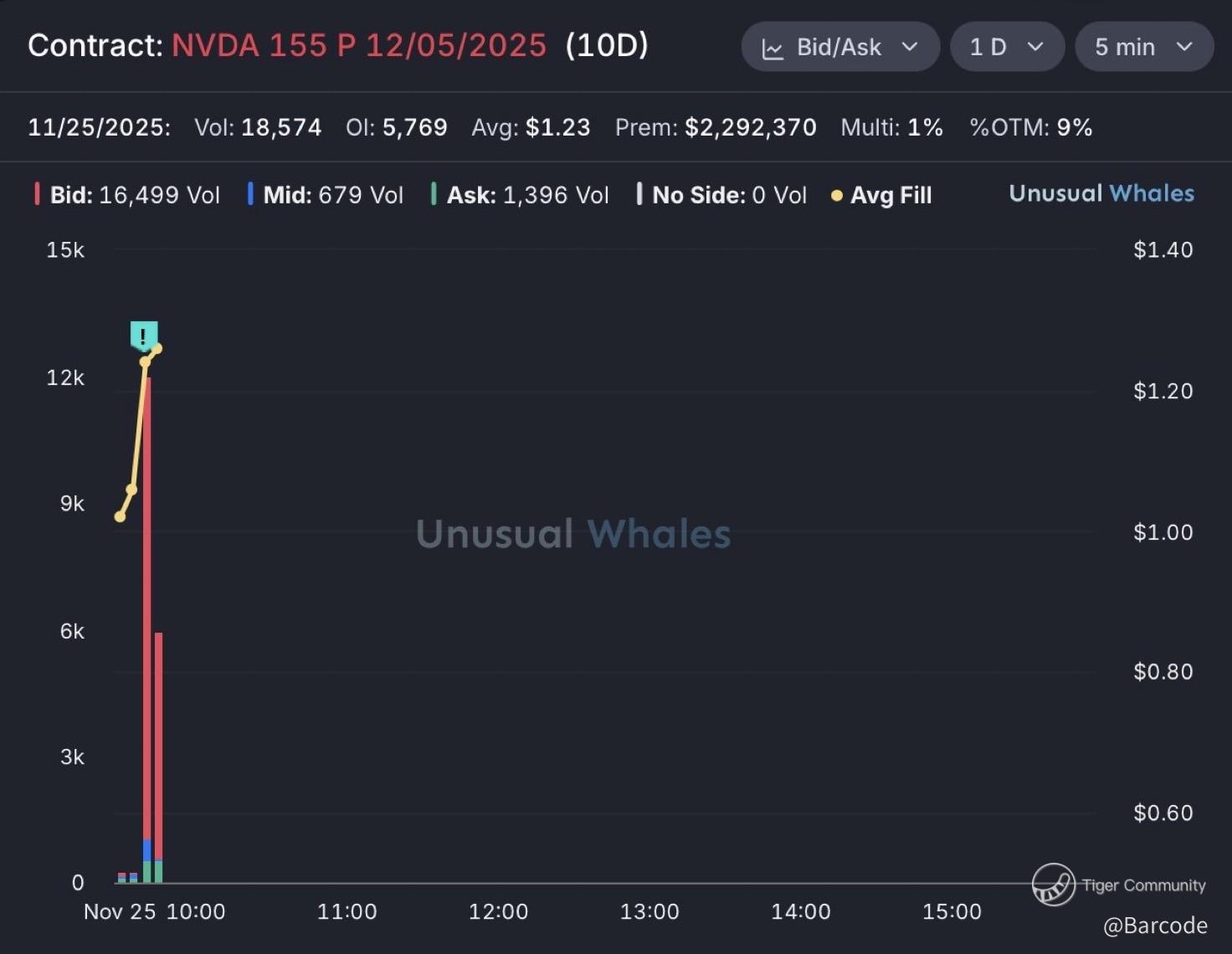1232x954 pixels.
Task: Toggle the Bid volume series in legend
Action: pyautogui.click(x=134, y=195)
